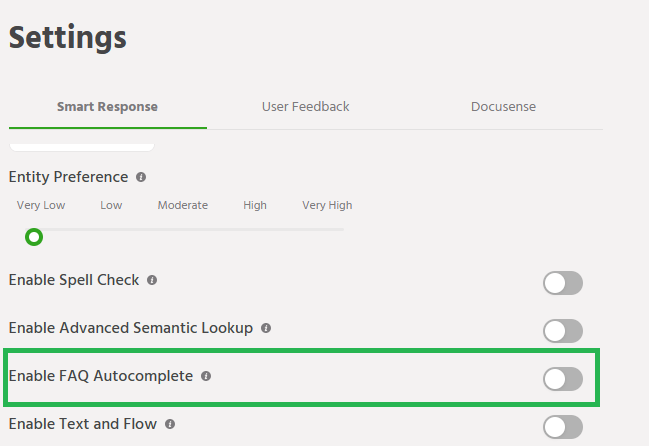Click the Very Low slider label
Viewport: 649px width, 446px height.
[40, 205]
